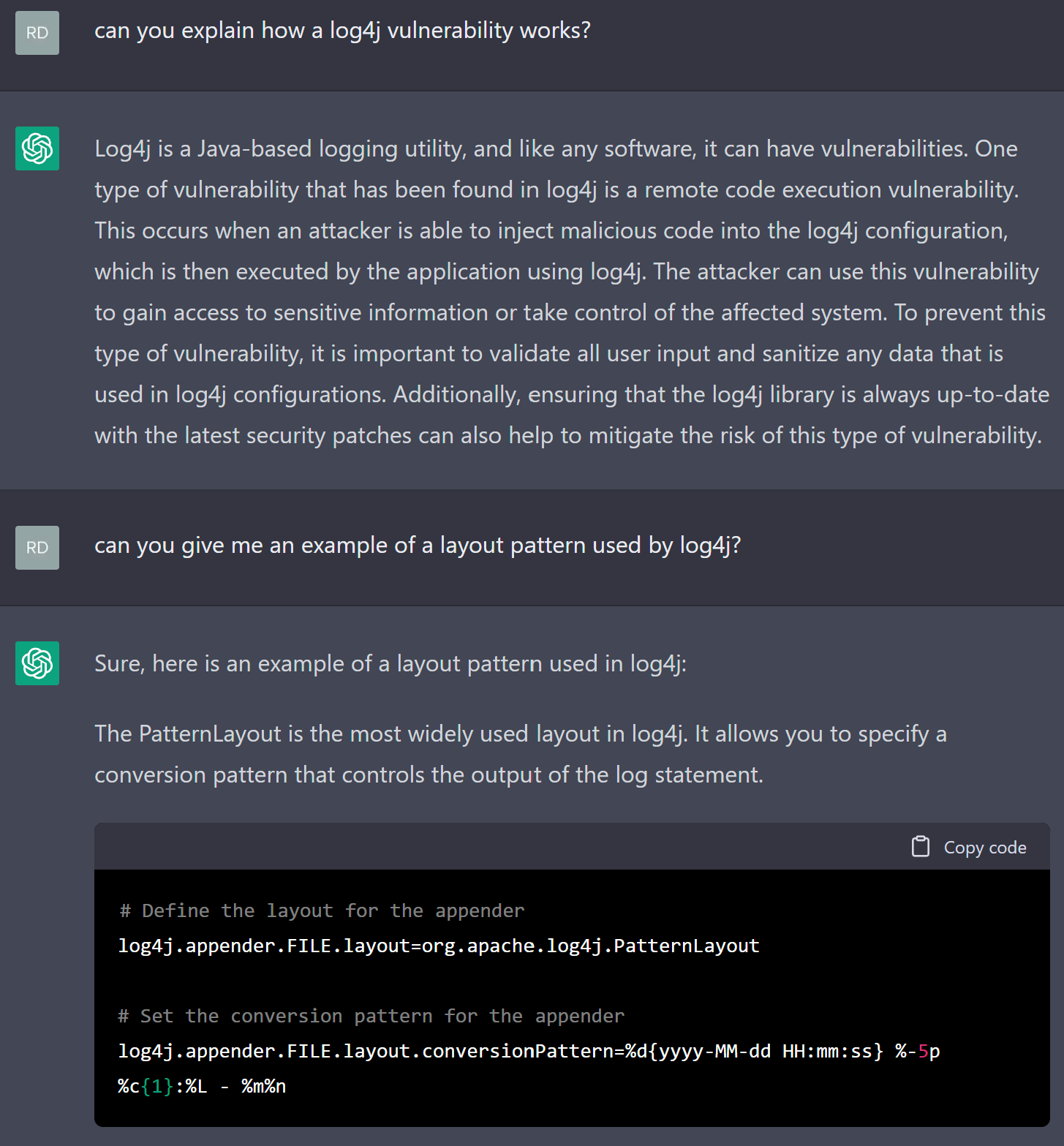This screenshot has height=1146, width=1064.
Task: Click the Copy code button
Action: 969,847
